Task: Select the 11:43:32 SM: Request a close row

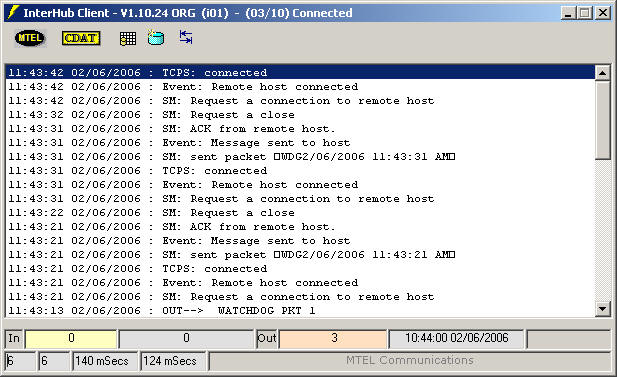Action: click(x=300, y=115)
